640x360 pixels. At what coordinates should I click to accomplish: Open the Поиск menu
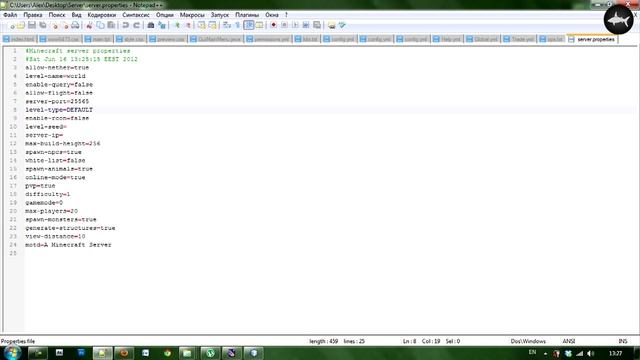pyautogui.click(x=57, y=15)
